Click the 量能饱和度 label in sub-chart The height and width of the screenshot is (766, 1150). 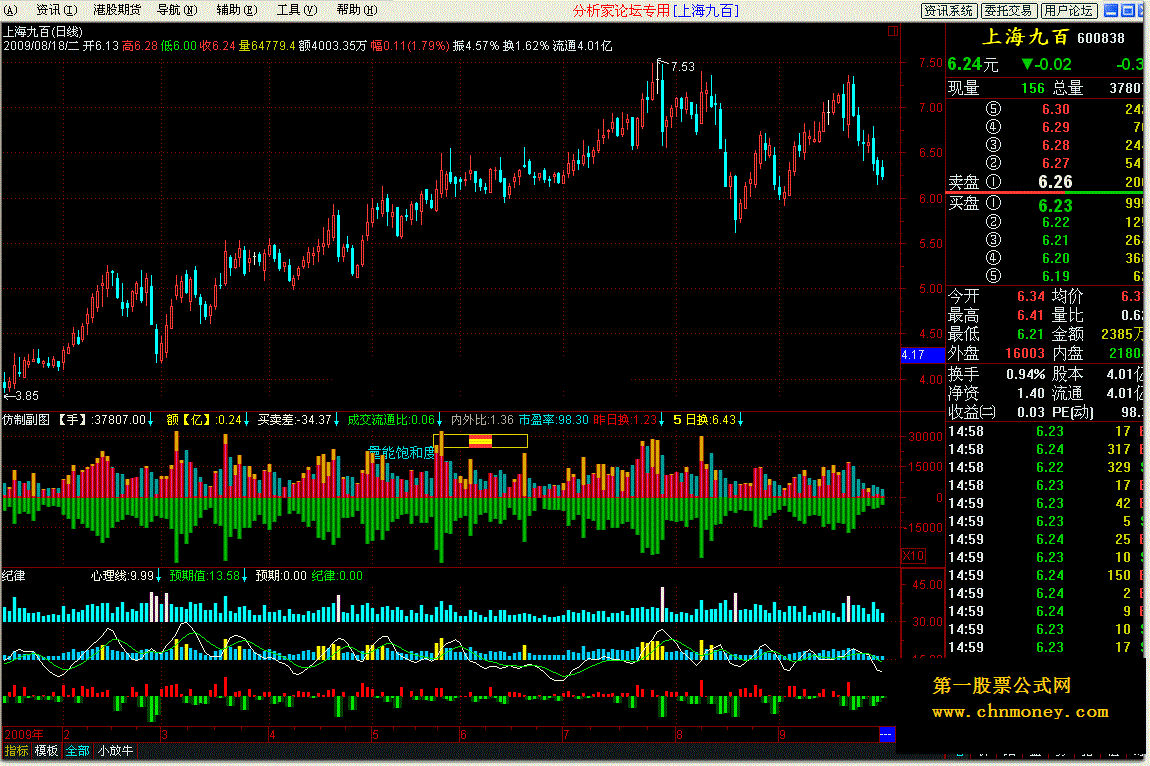[x=401, y=453]
